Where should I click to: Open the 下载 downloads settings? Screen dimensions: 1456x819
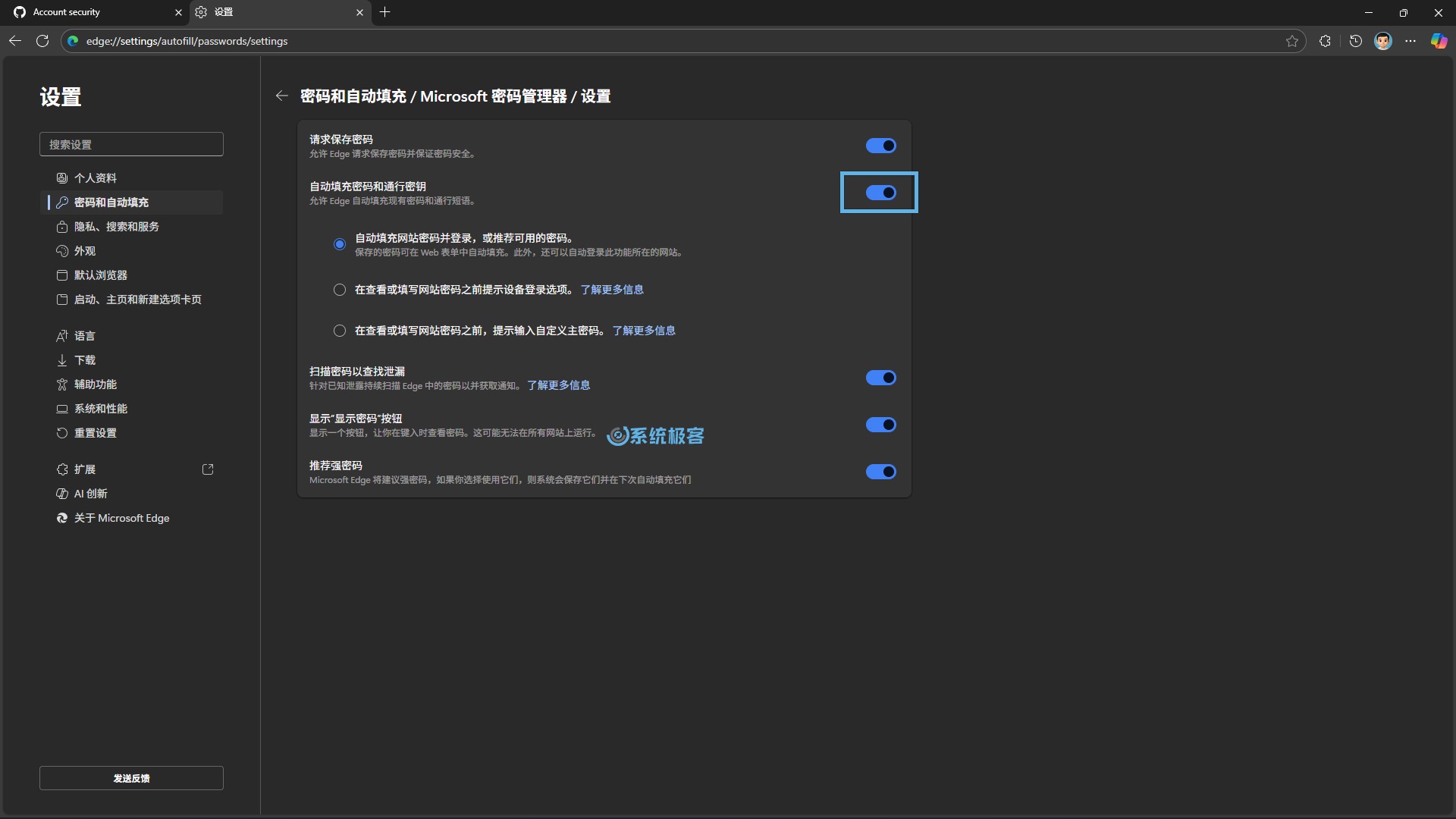(x=84, y=359)
